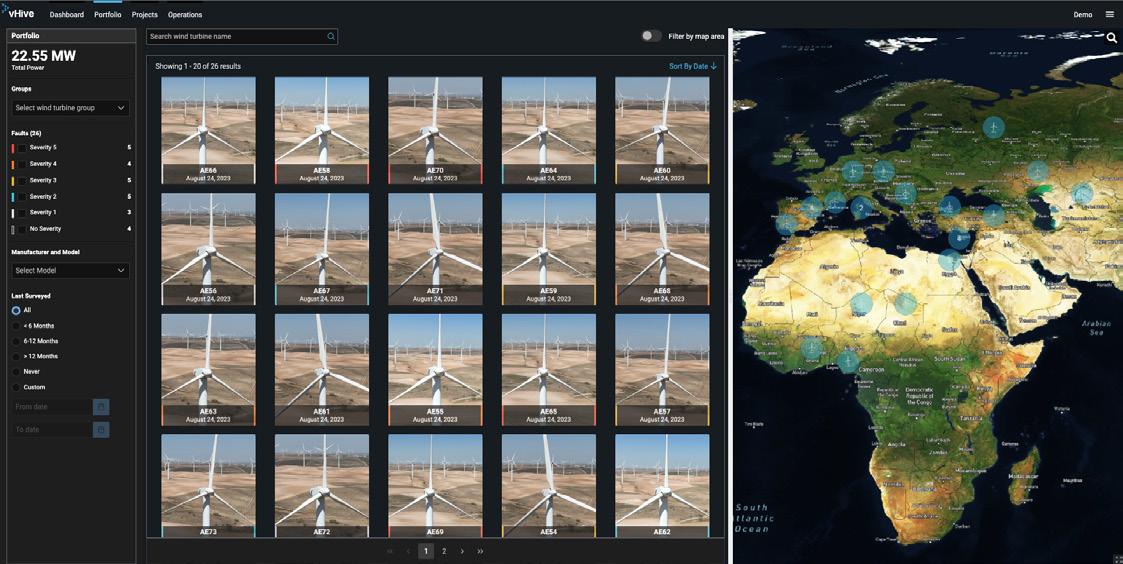The height and width of the screenshot is (564, 1123).
Task: Select the AE63 turbine thumbnail
Action: click(x=208, y=370)
